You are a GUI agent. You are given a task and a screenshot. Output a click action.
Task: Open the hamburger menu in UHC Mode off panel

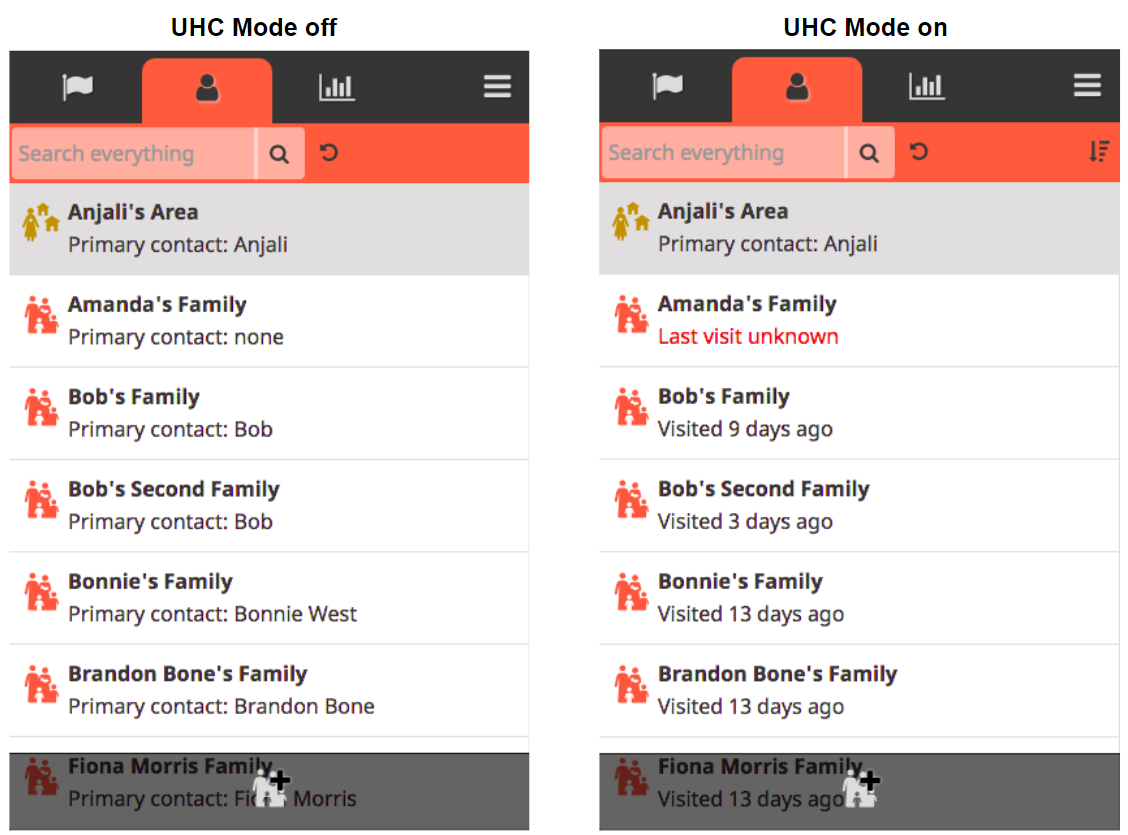pos(497,87)
